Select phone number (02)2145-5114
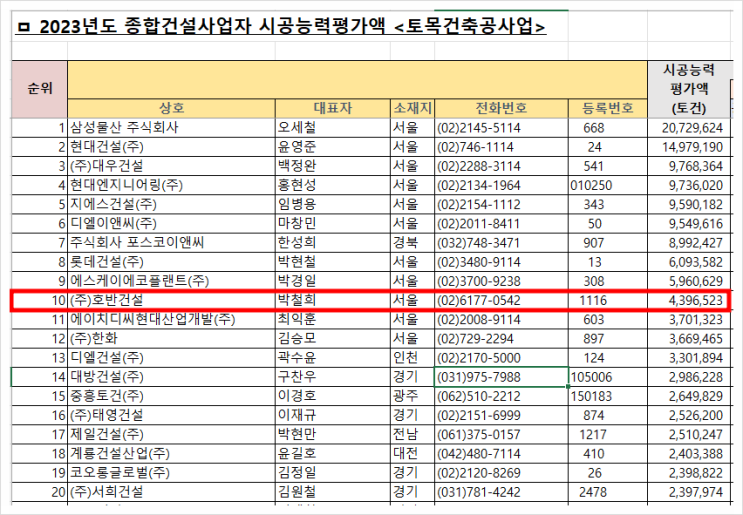The width and height of the screenshot is (743, 515). pos(501,128)
